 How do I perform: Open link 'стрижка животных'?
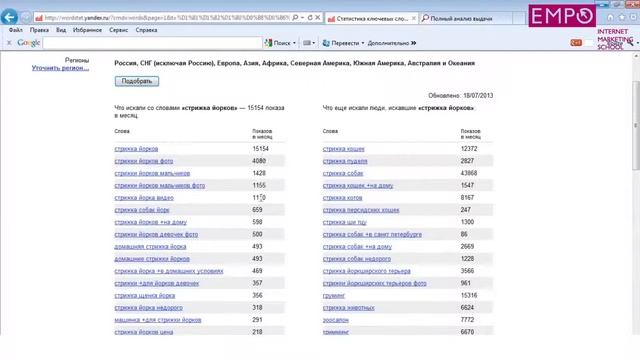coord(349,308)
